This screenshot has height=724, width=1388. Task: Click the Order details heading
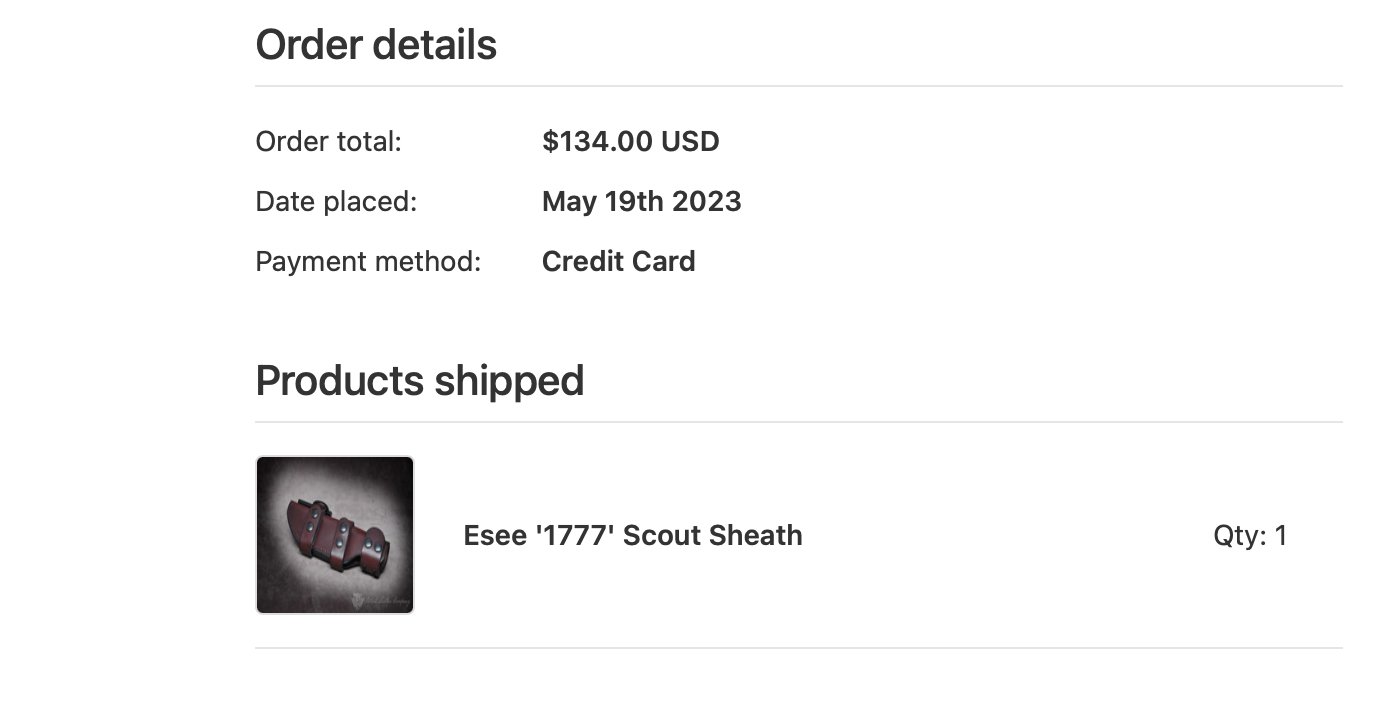(376, 45)
